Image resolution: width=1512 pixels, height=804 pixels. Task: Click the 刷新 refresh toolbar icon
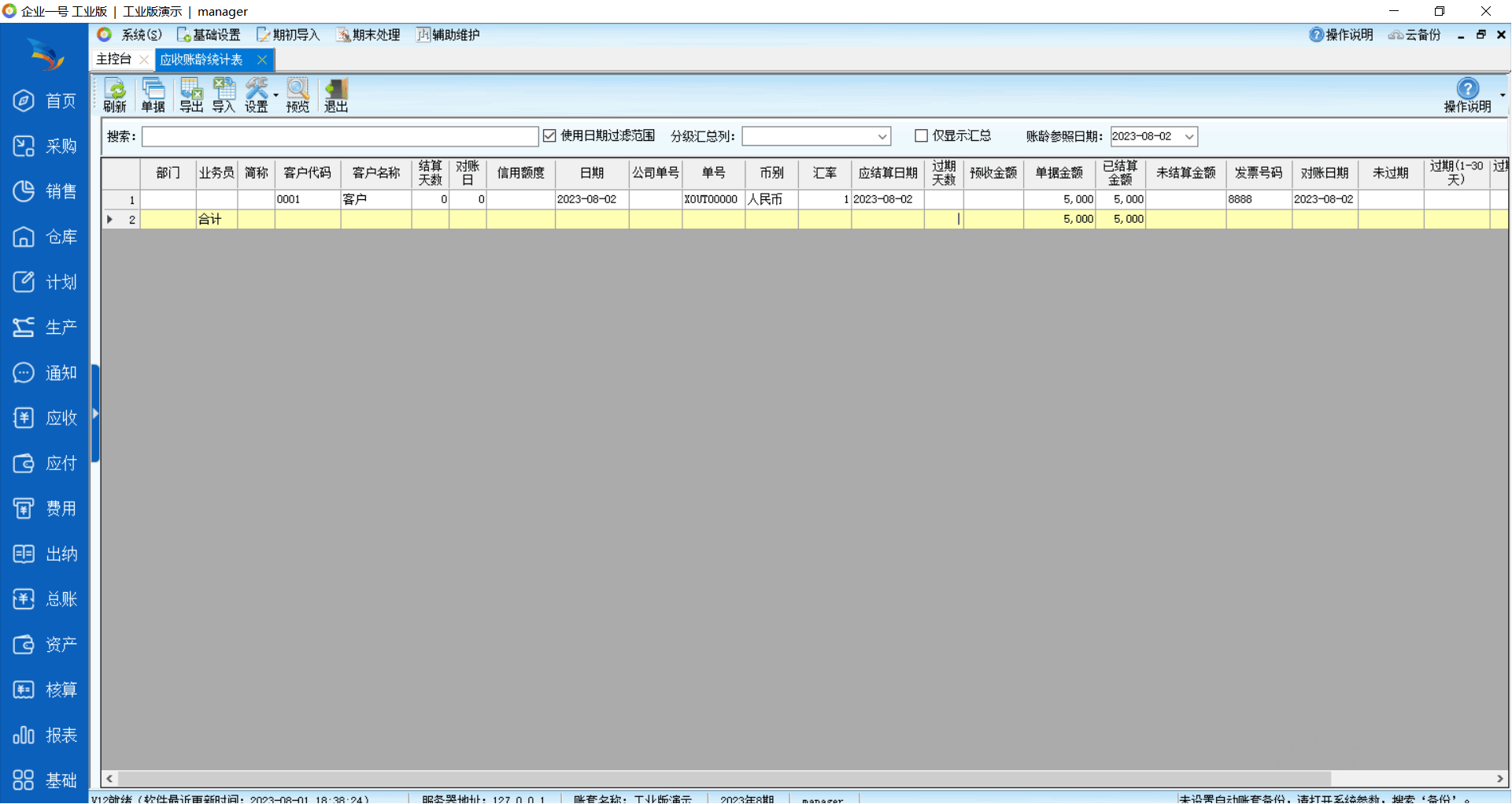click(x=115, y=95)
